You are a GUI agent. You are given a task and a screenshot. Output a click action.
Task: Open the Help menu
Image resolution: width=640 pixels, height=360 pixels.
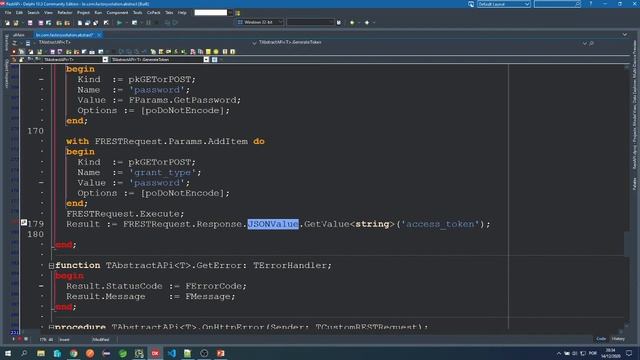(x=182, y=13)
